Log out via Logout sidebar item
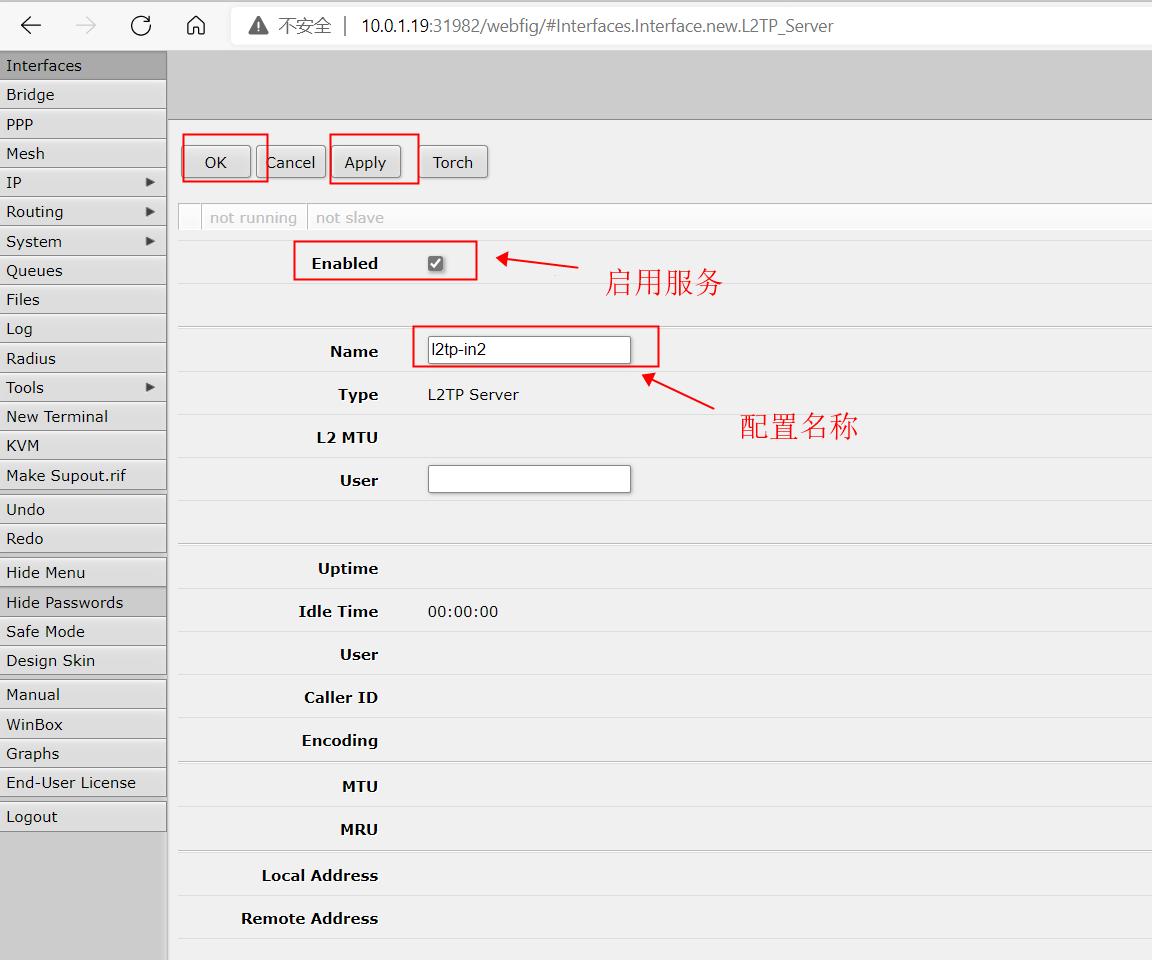Screen dimensions: 1152x960 83,816
